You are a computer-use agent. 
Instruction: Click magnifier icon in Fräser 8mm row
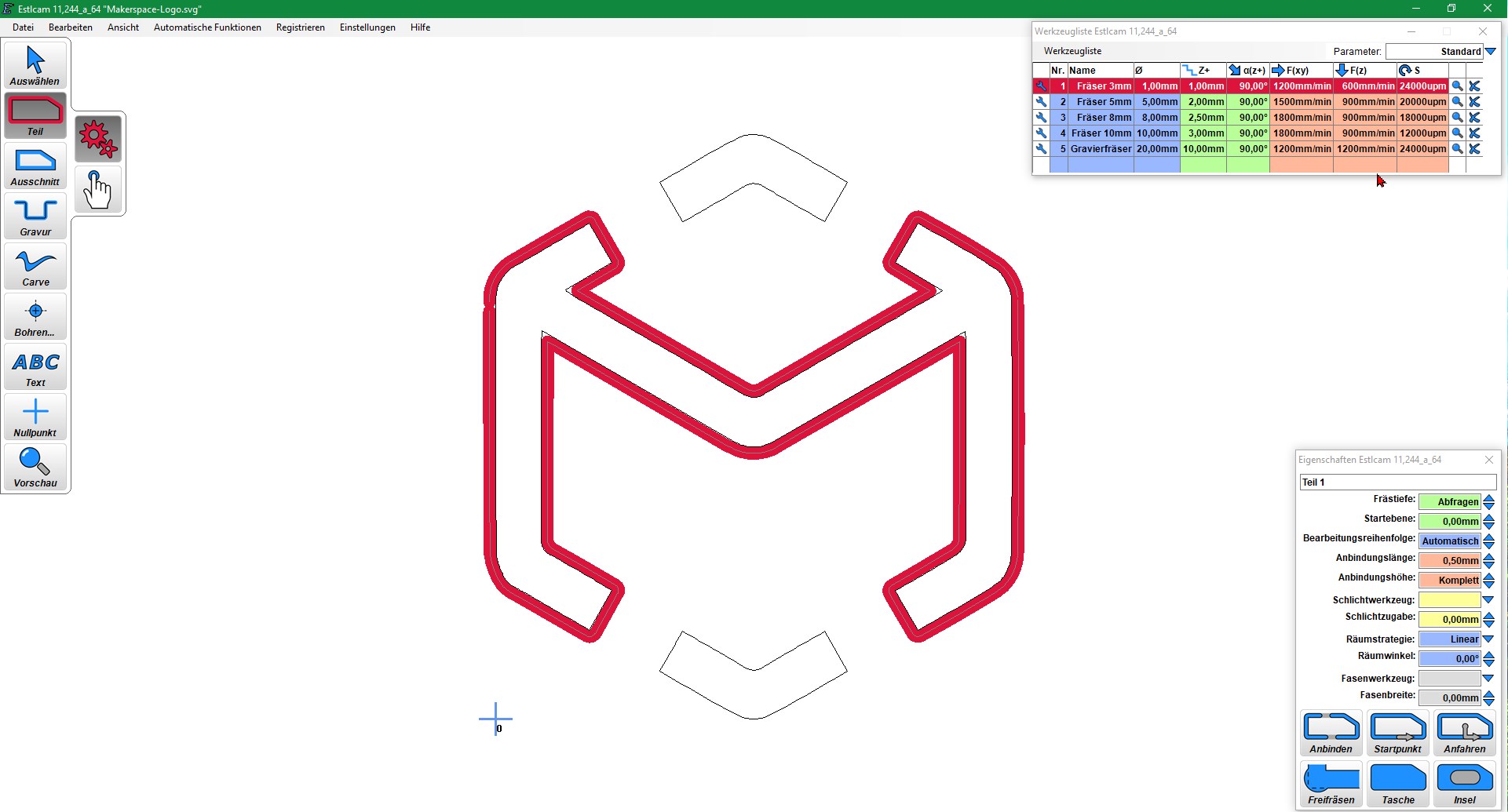click(1457, 118)
